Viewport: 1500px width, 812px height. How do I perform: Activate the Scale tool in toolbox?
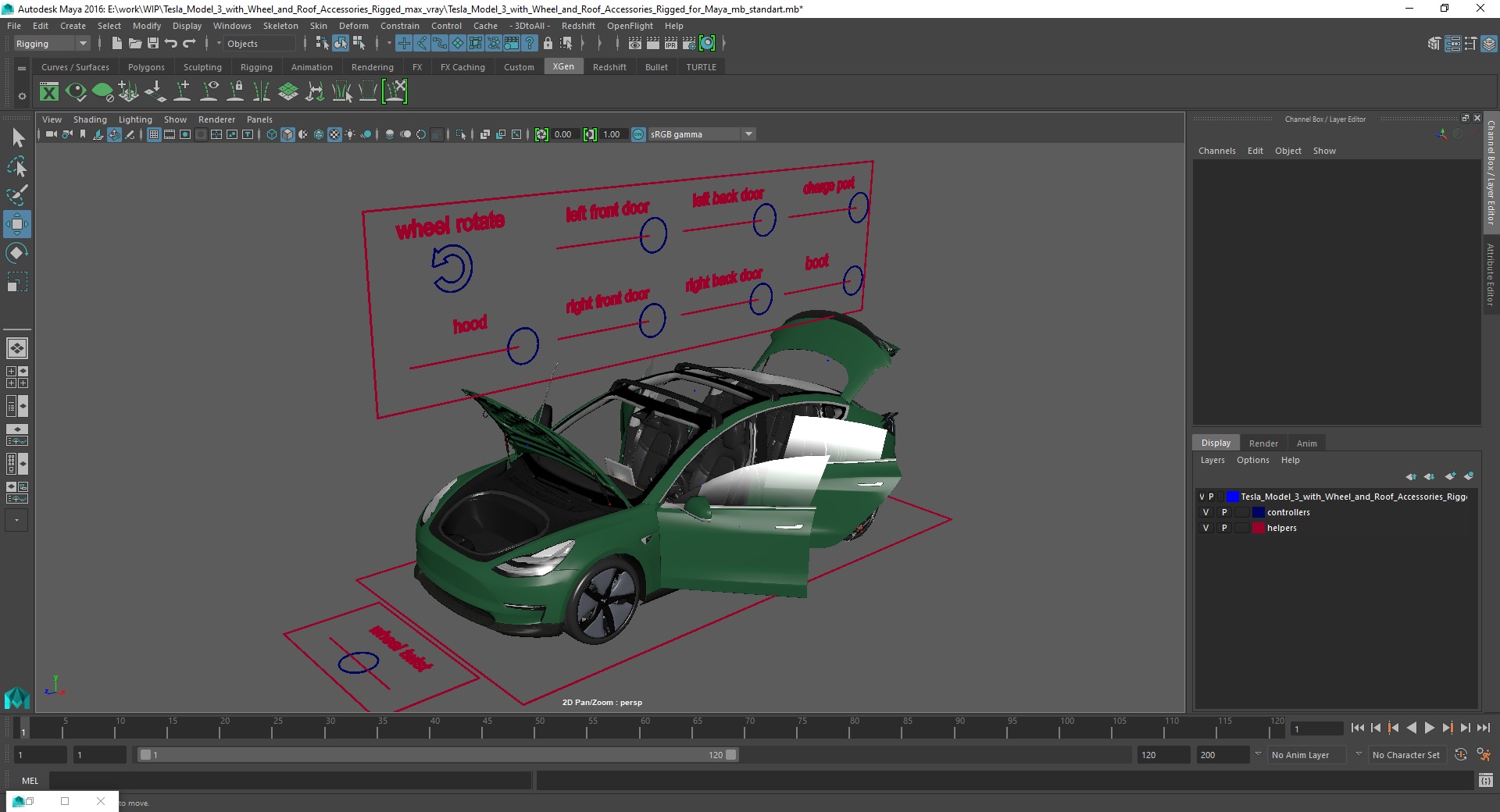click(x=17, y=281)
